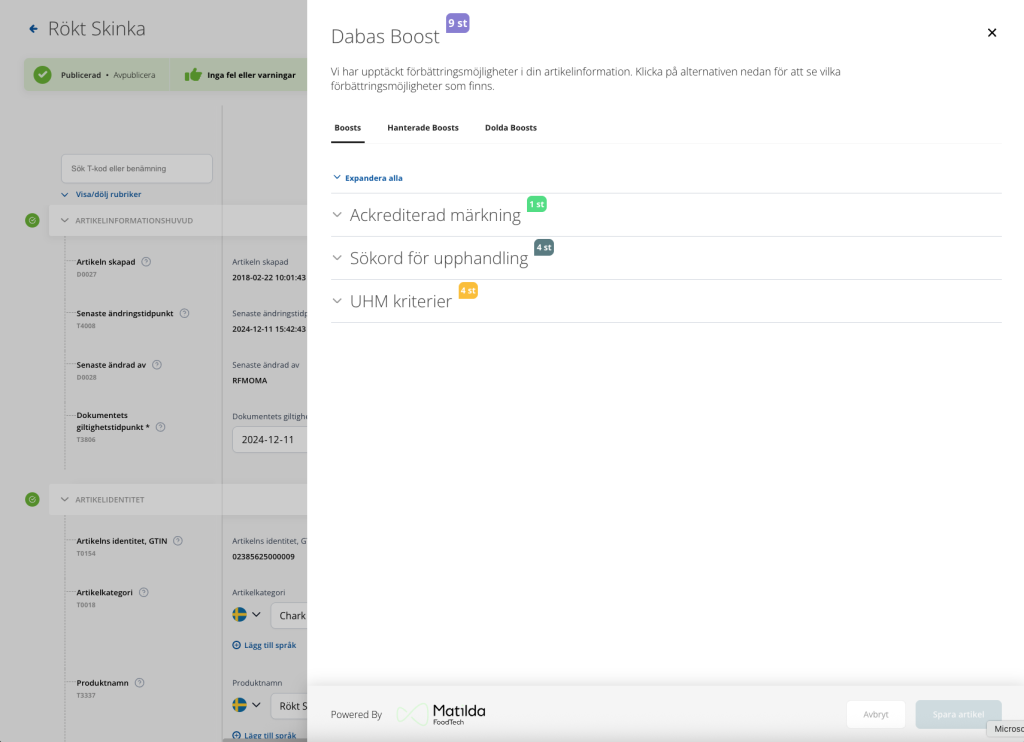This screenshot has height=742, width=1024.
Task: Click GTIN value 02385625000009
Action: point(263,556)
